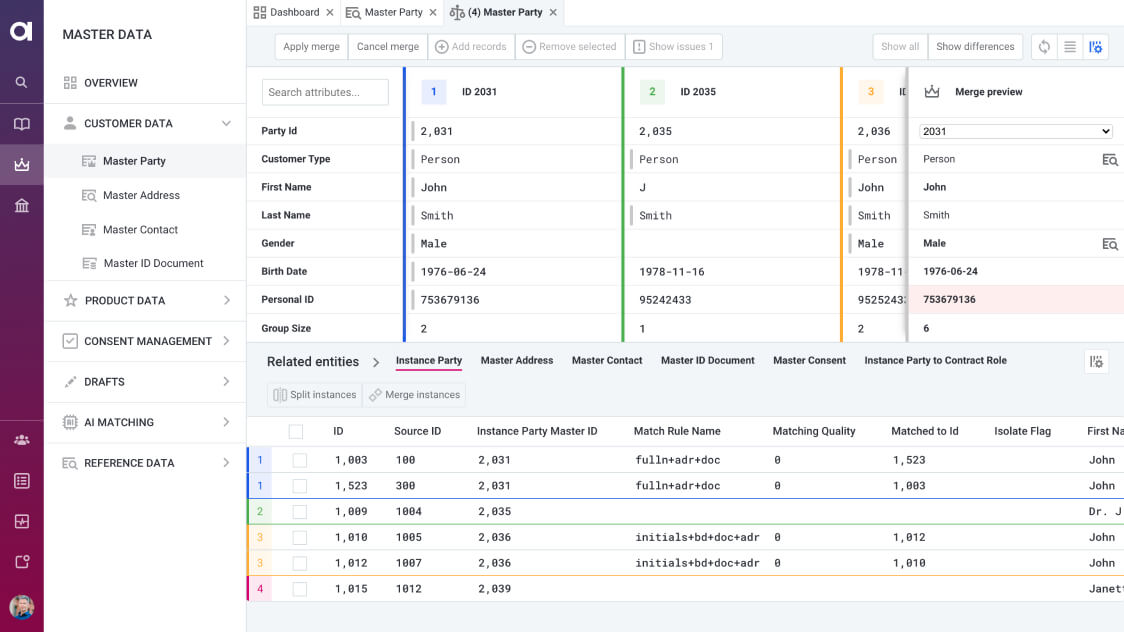Select the checkbox on row ID 1,015
1124x632 pixels.
[x=297, y=589]
